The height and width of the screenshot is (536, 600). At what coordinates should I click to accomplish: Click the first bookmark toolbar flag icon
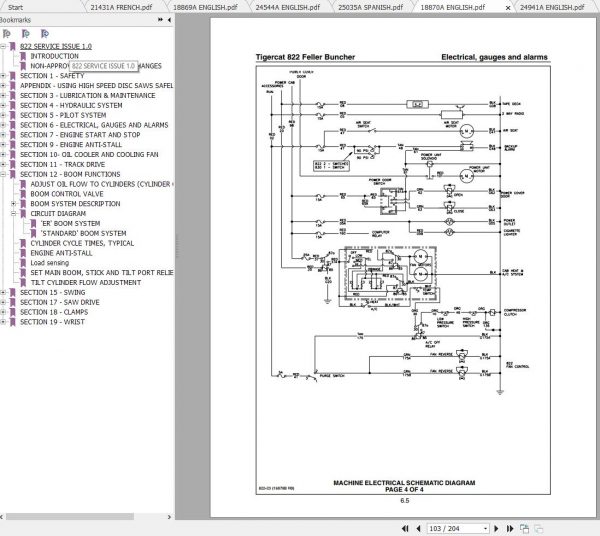pos(7,34)
